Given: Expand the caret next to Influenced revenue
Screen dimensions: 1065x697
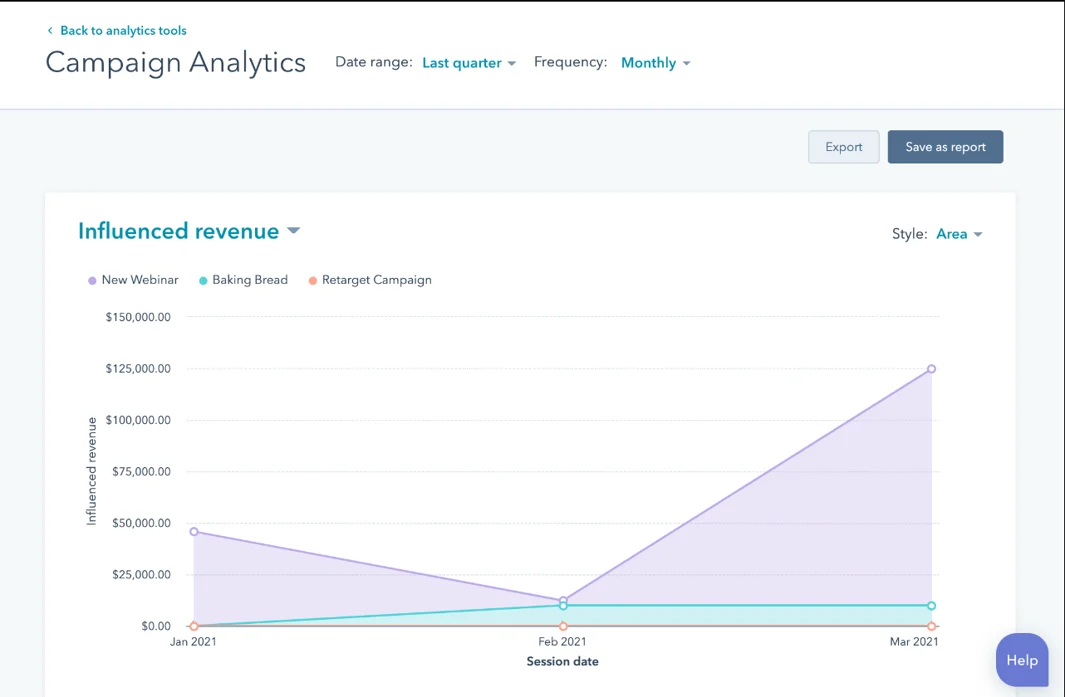Looking at the screenshot, I should tap(293, 231).
